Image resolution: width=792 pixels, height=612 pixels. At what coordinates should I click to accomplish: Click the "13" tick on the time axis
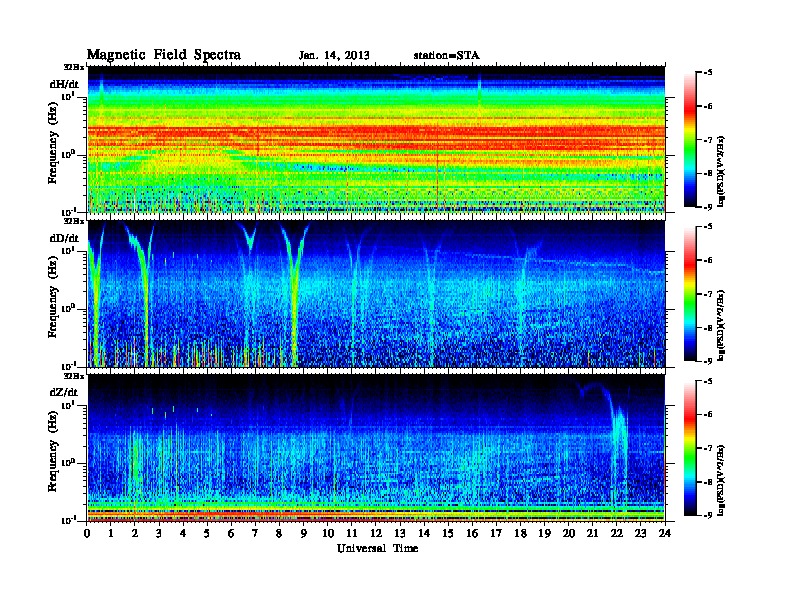[400, 534]
